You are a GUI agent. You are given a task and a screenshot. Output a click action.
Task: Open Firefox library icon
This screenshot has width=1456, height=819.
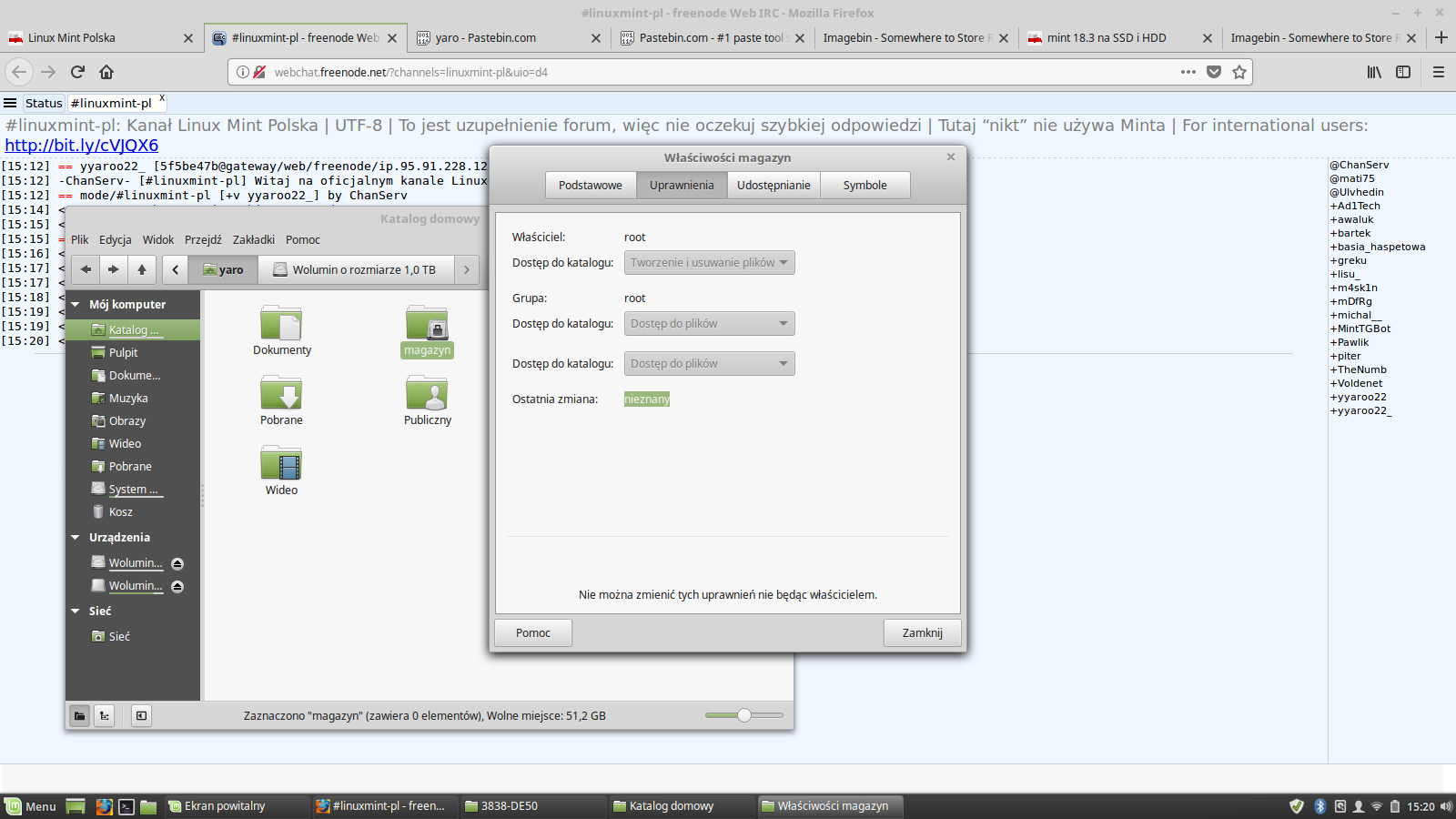(x=1374, y=72)
